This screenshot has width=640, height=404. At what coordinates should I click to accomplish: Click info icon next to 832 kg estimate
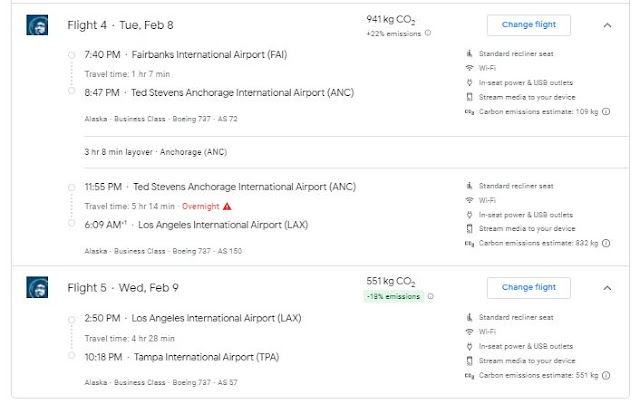coord(606,242)
